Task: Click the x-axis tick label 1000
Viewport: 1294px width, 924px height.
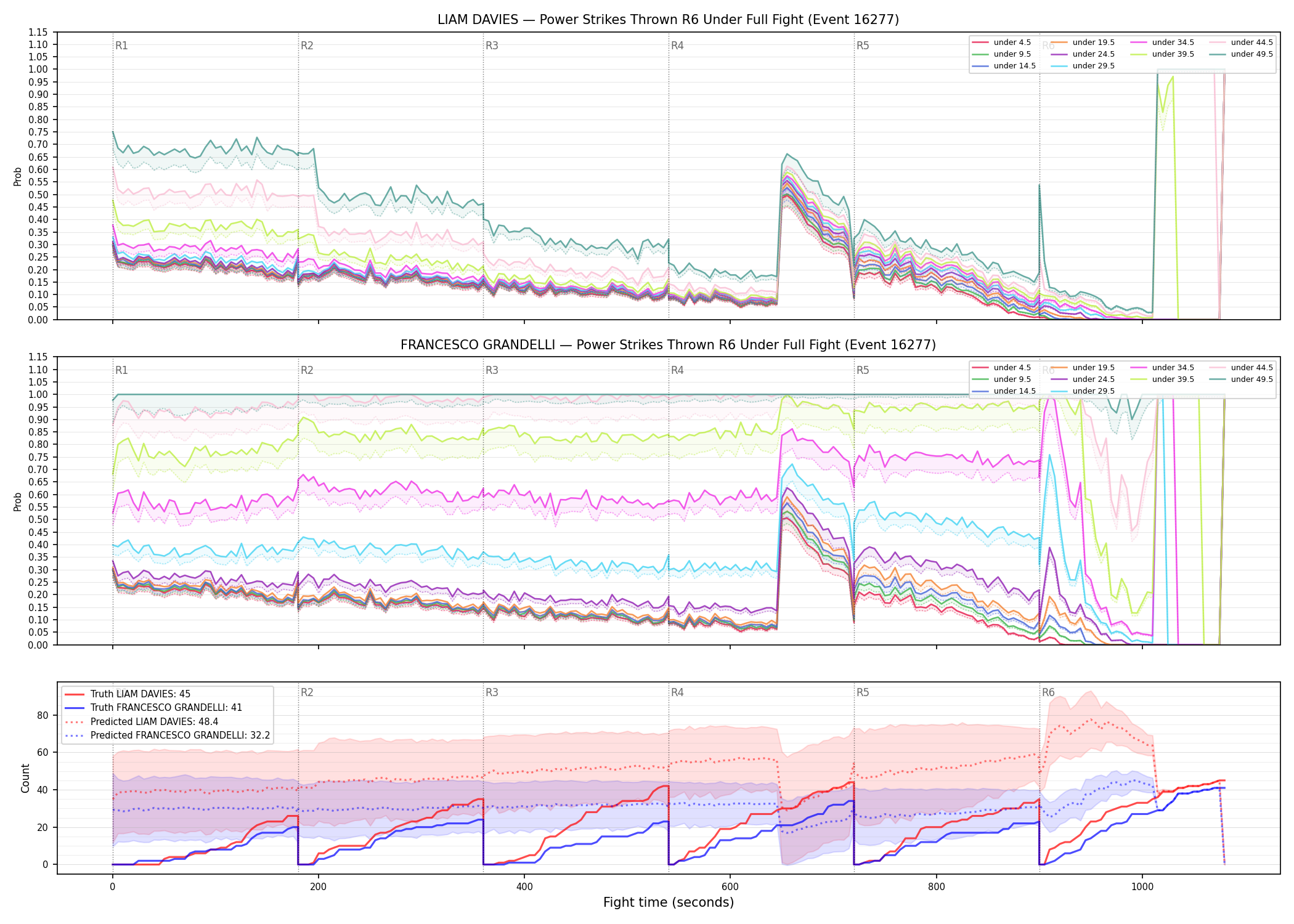Action: (1142, 887)
